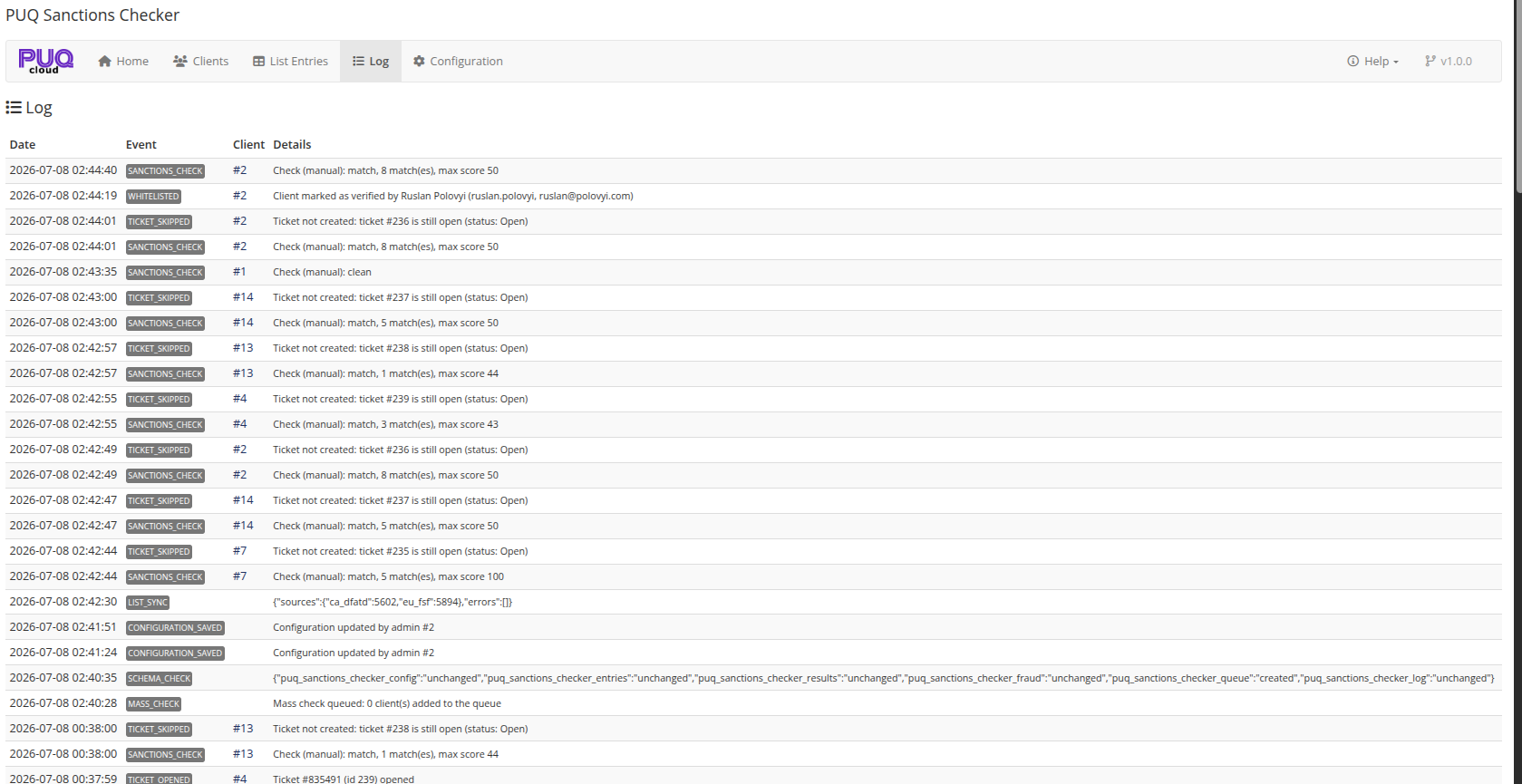The height and width of the screenshot is (784, 1522).
Task: Click the ca_dfatd sources JSON detail
Action: click(393, 602)
